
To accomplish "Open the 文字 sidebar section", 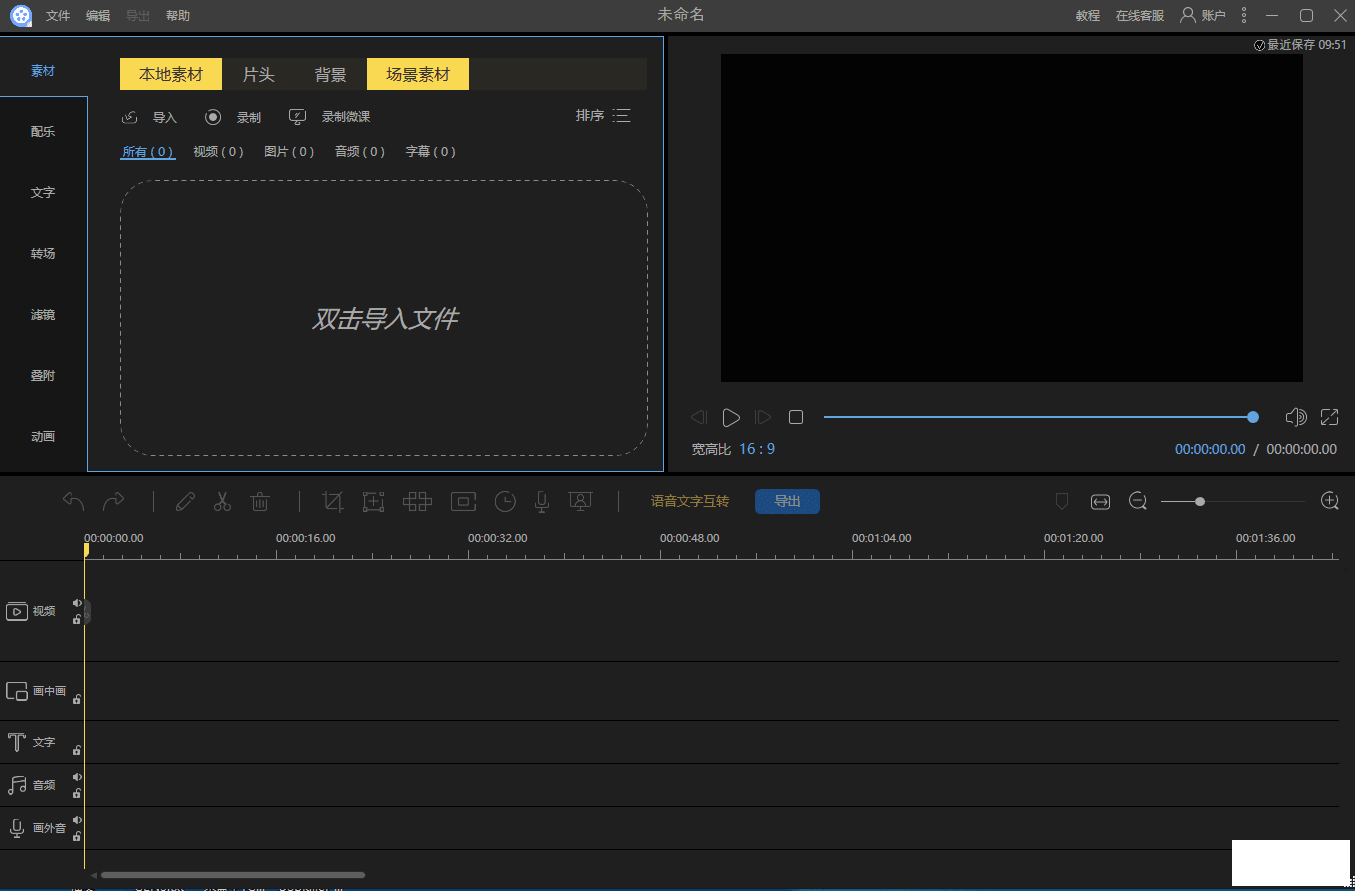I will 43,193.
